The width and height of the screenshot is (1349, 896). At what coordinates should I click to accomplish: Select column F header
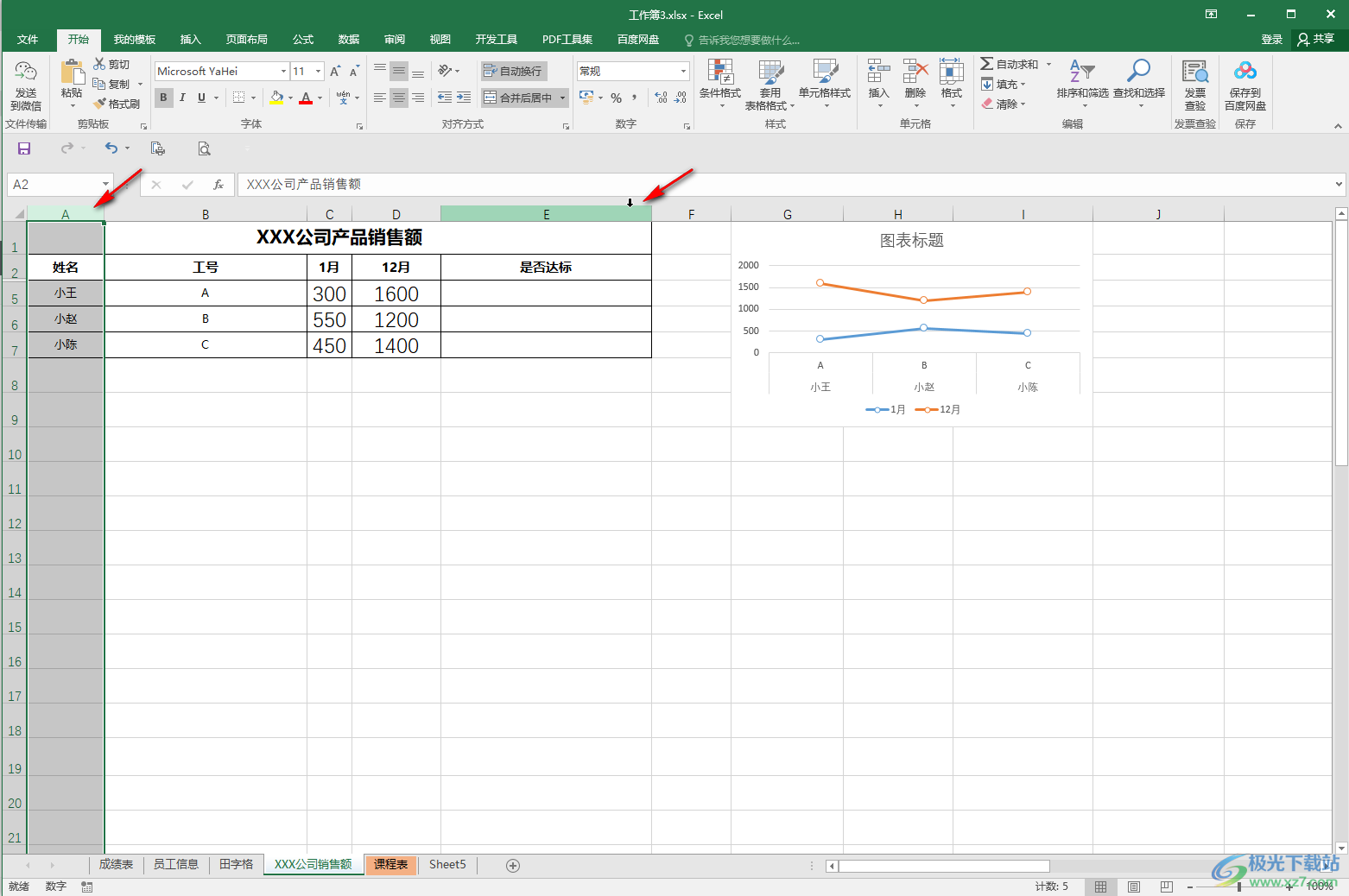click(691, 214)
